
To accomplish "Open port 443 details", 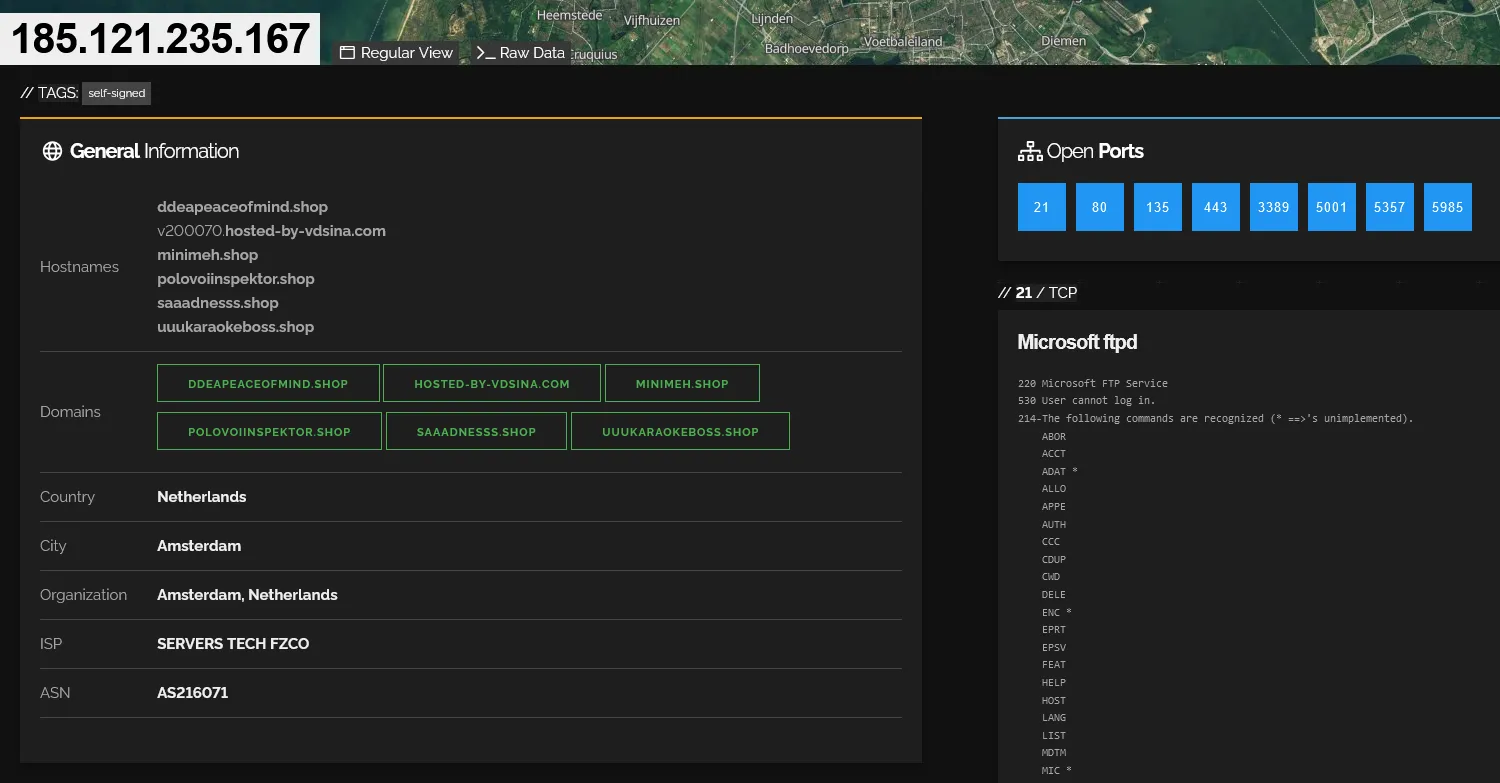I will [1215, 206].
